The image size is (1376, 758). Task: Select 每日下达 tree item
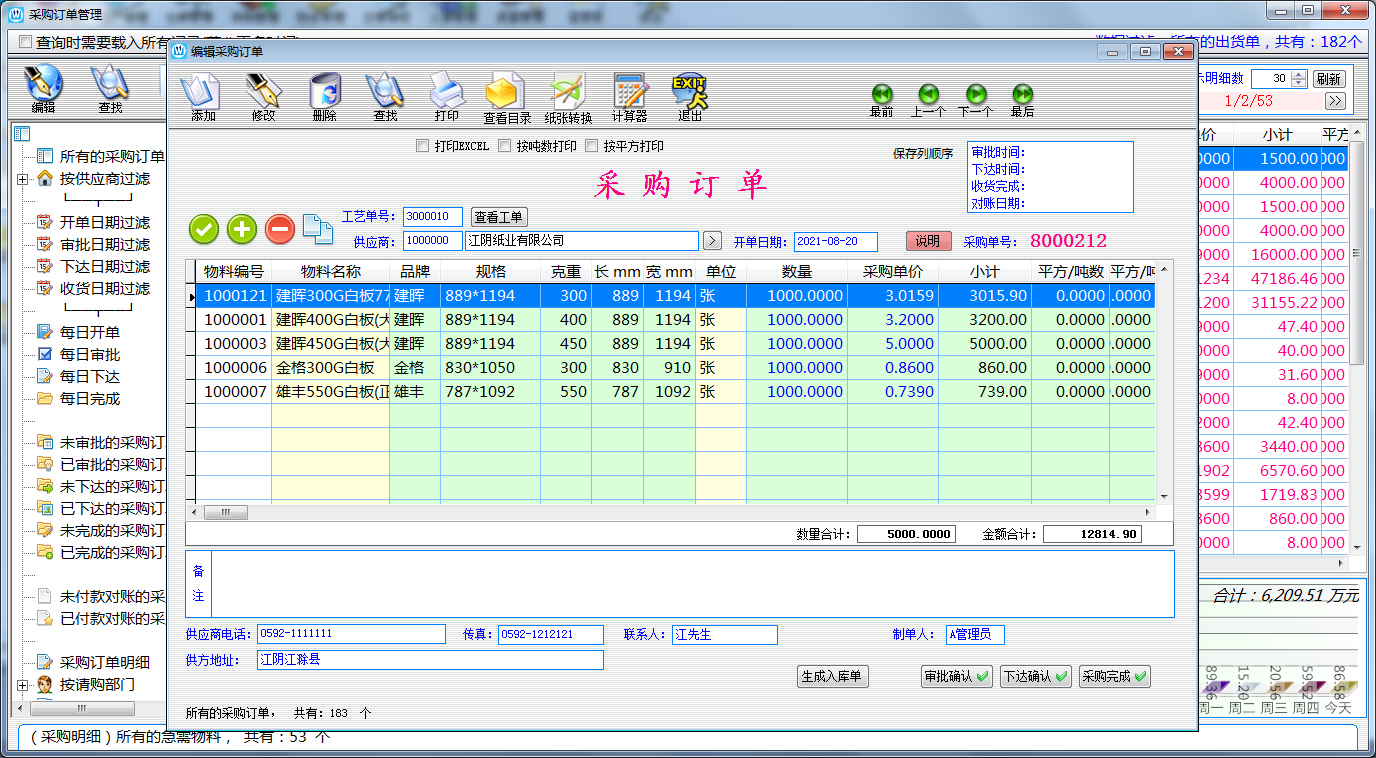pyautogui.click(x=89, y=376)
